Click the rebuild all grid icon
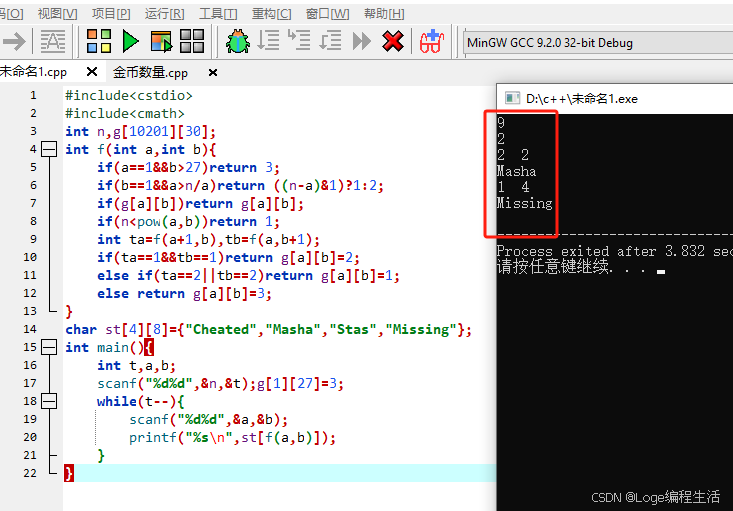 192,41
